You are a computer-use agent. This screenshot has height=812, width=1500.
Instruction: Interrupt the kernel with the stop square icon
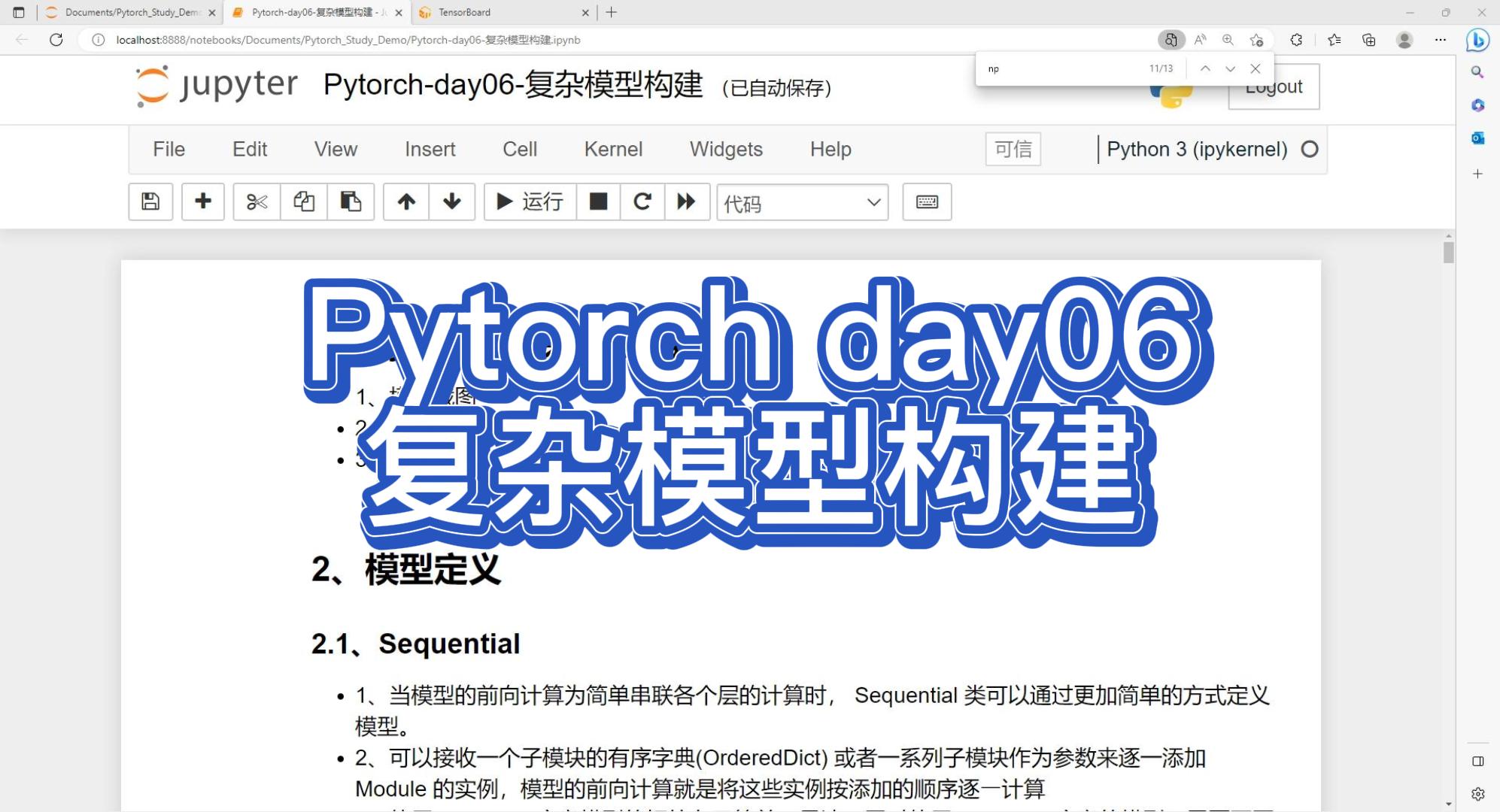point(598,201)
